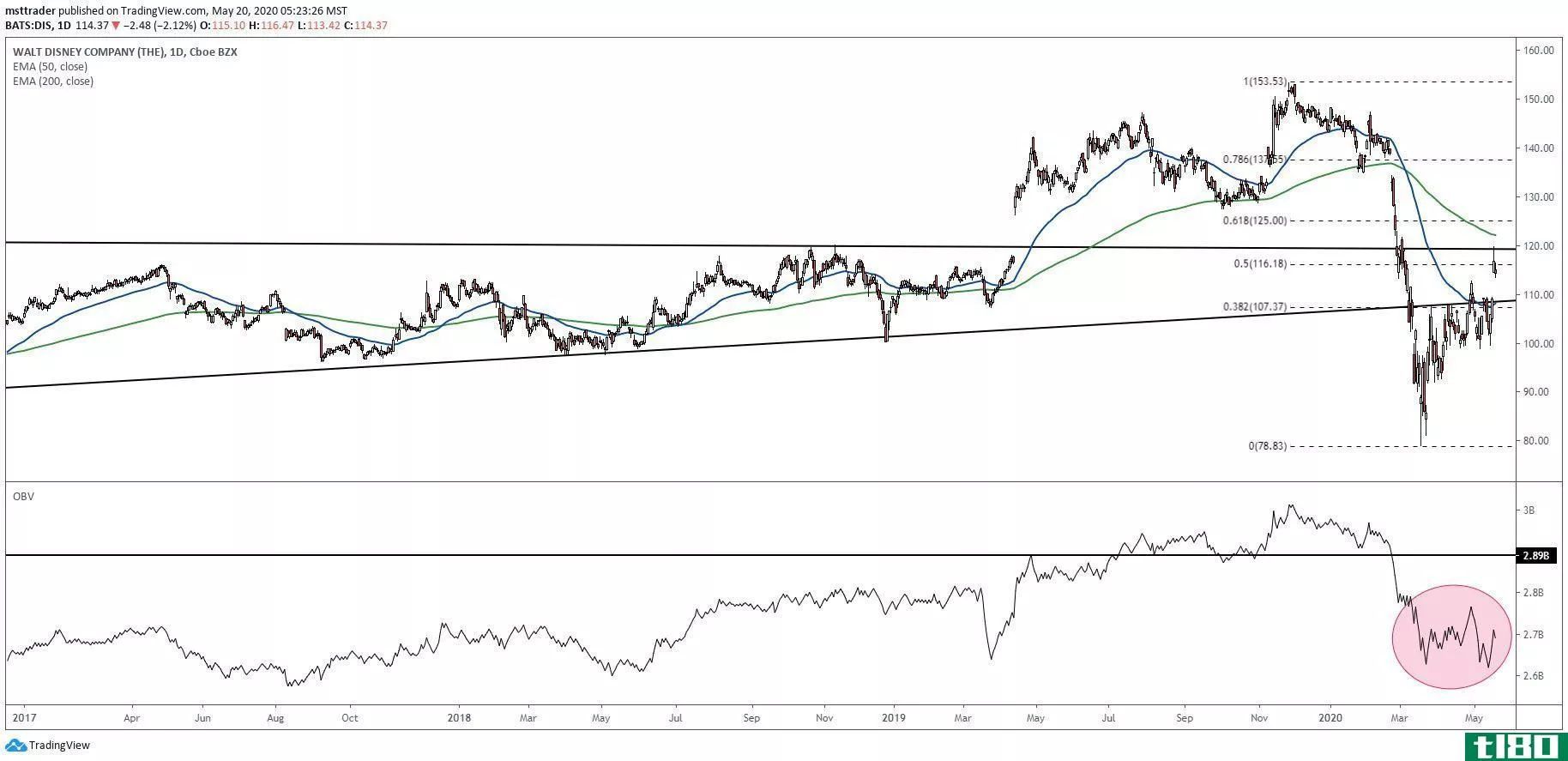Image resolution: width=1568 pixels, height=761 pixels.
Task: Select the 0.382(107.37) Fibonacci level label
Action: point(1255,306)
